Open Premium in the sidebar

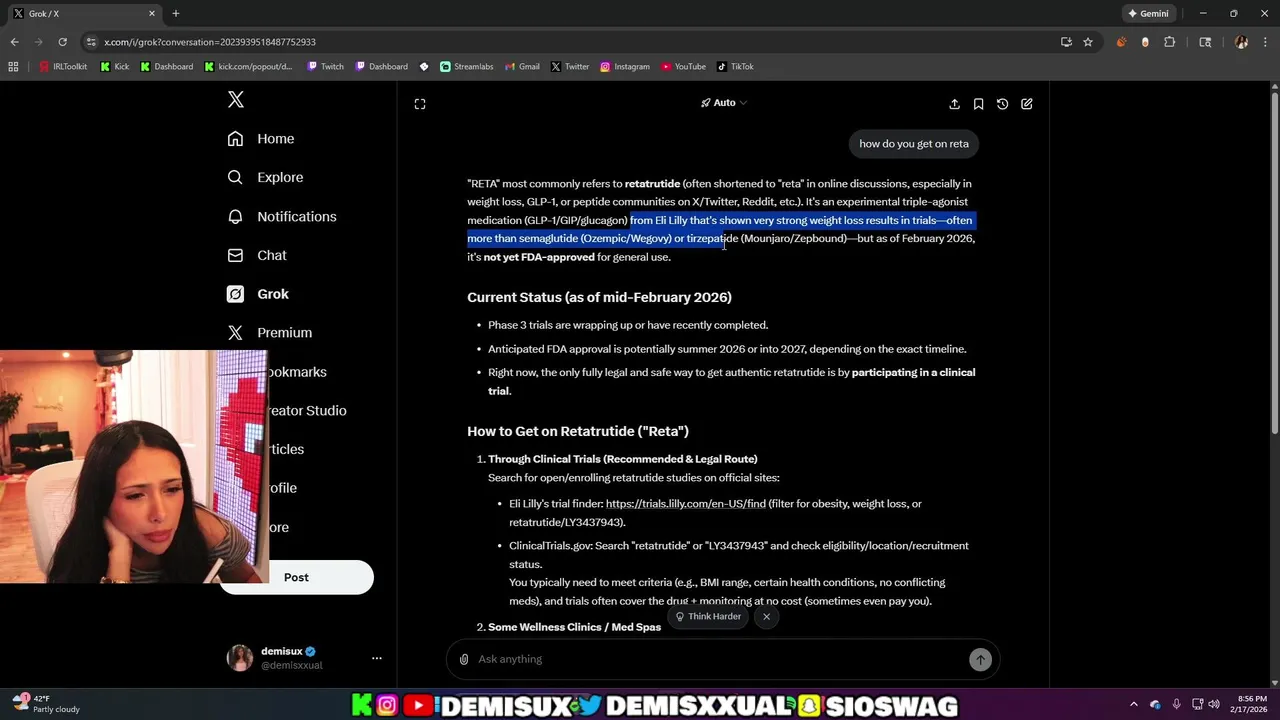(270, 333)
